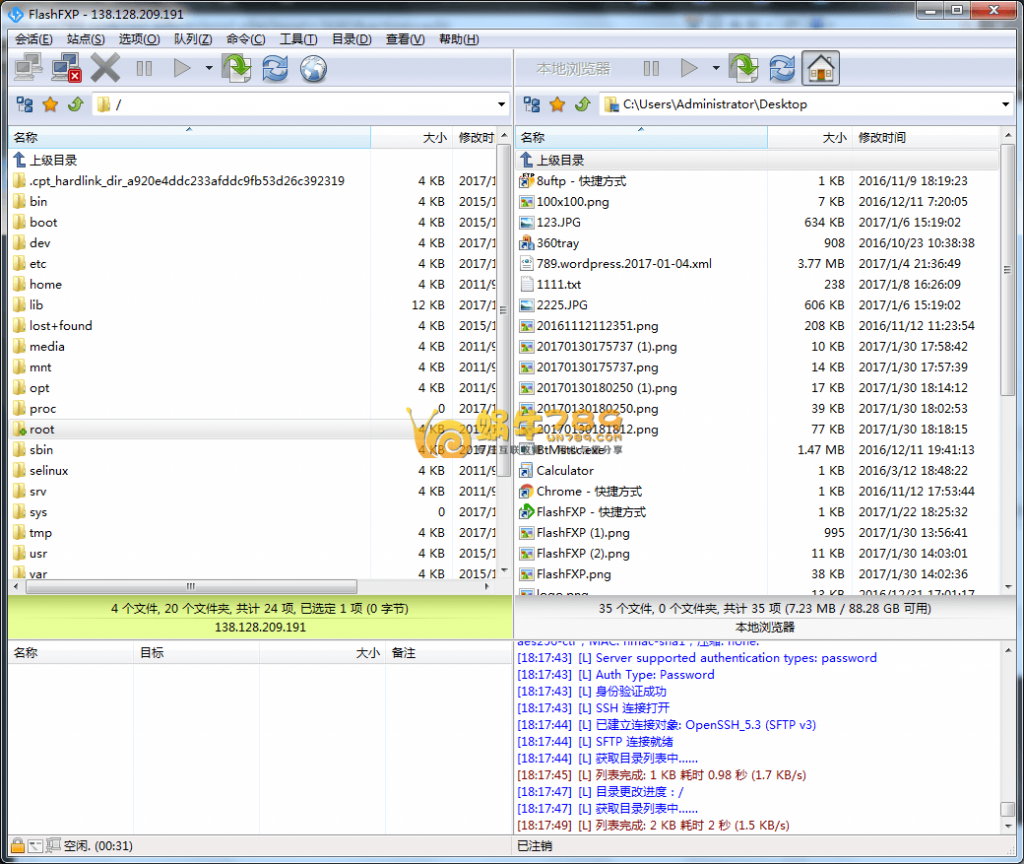This screenshot has height=864, width=1024.
Task: Open the 会话(S) menu
Action: click(33, 39)
